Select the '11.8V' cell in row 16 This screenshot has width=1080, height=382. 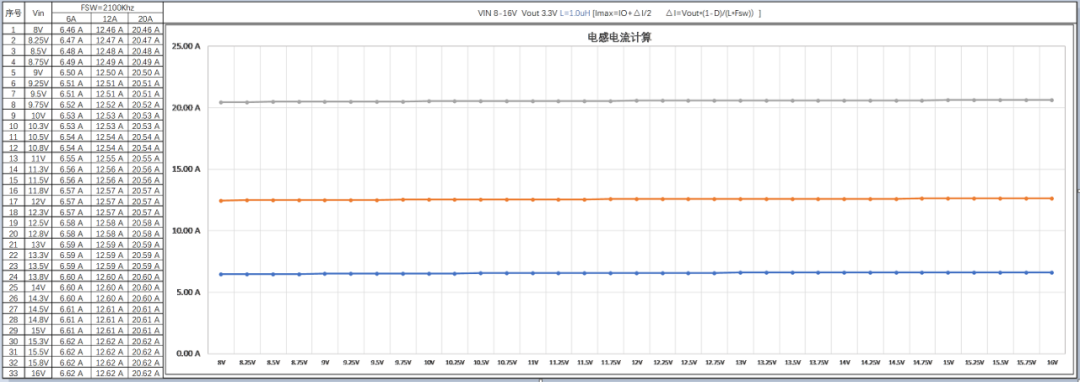(x=39, y=191)
